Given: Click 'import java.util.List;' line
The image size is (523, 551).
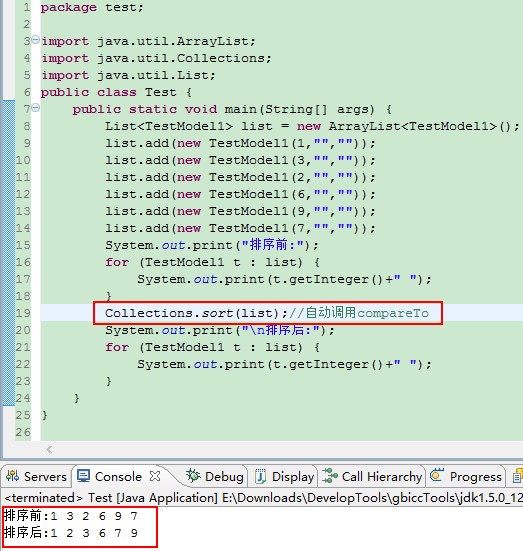Looking at the screenshot, I should [128, 75].
